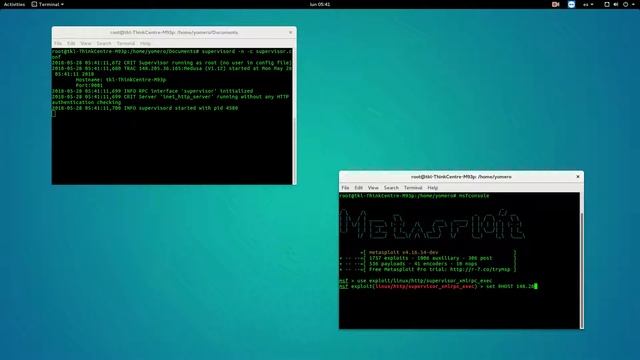
Task: Close the msfconsole terminal window
Action: (x=578, y=177)
